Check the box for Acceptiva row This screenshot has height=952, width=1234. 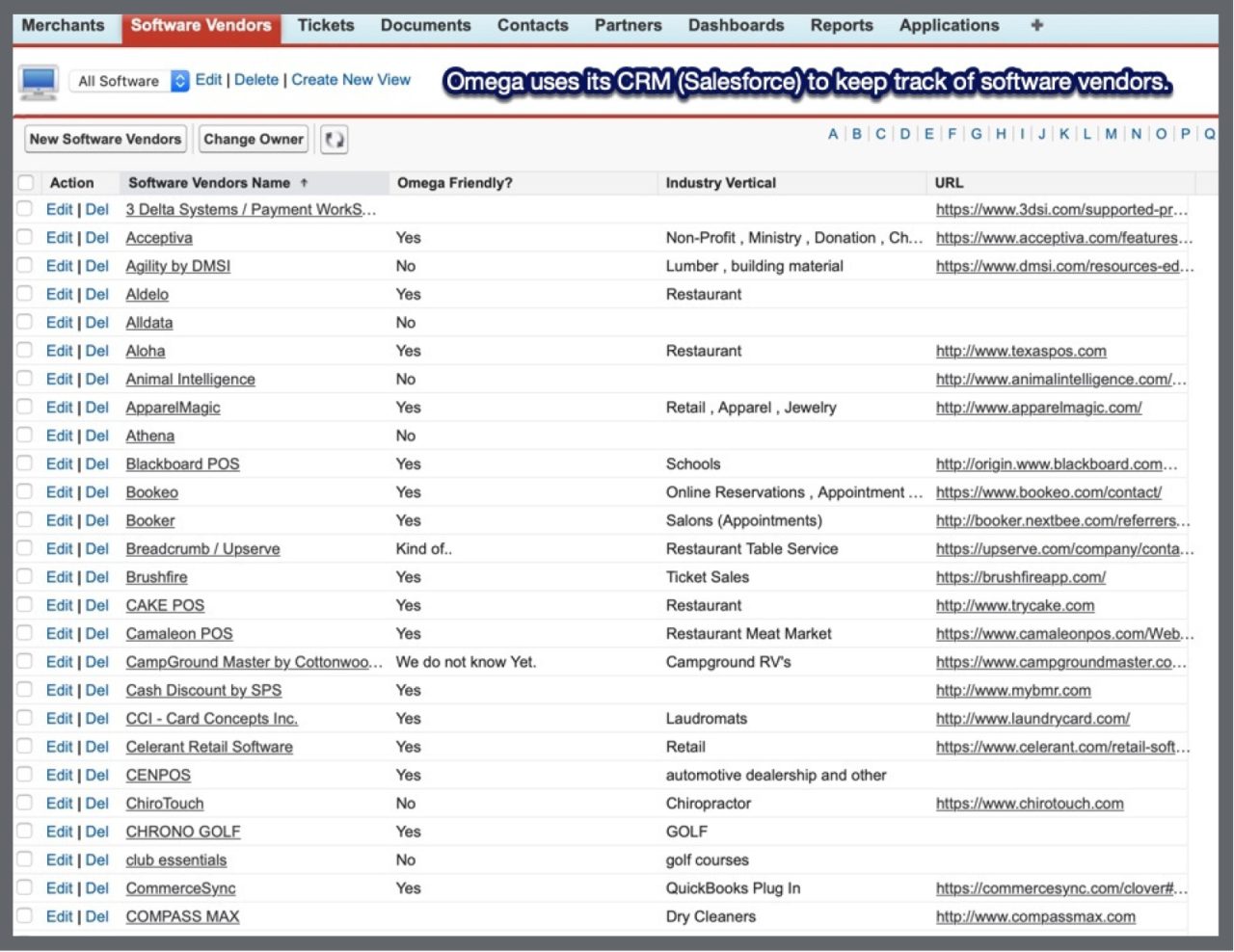(26, 238)
